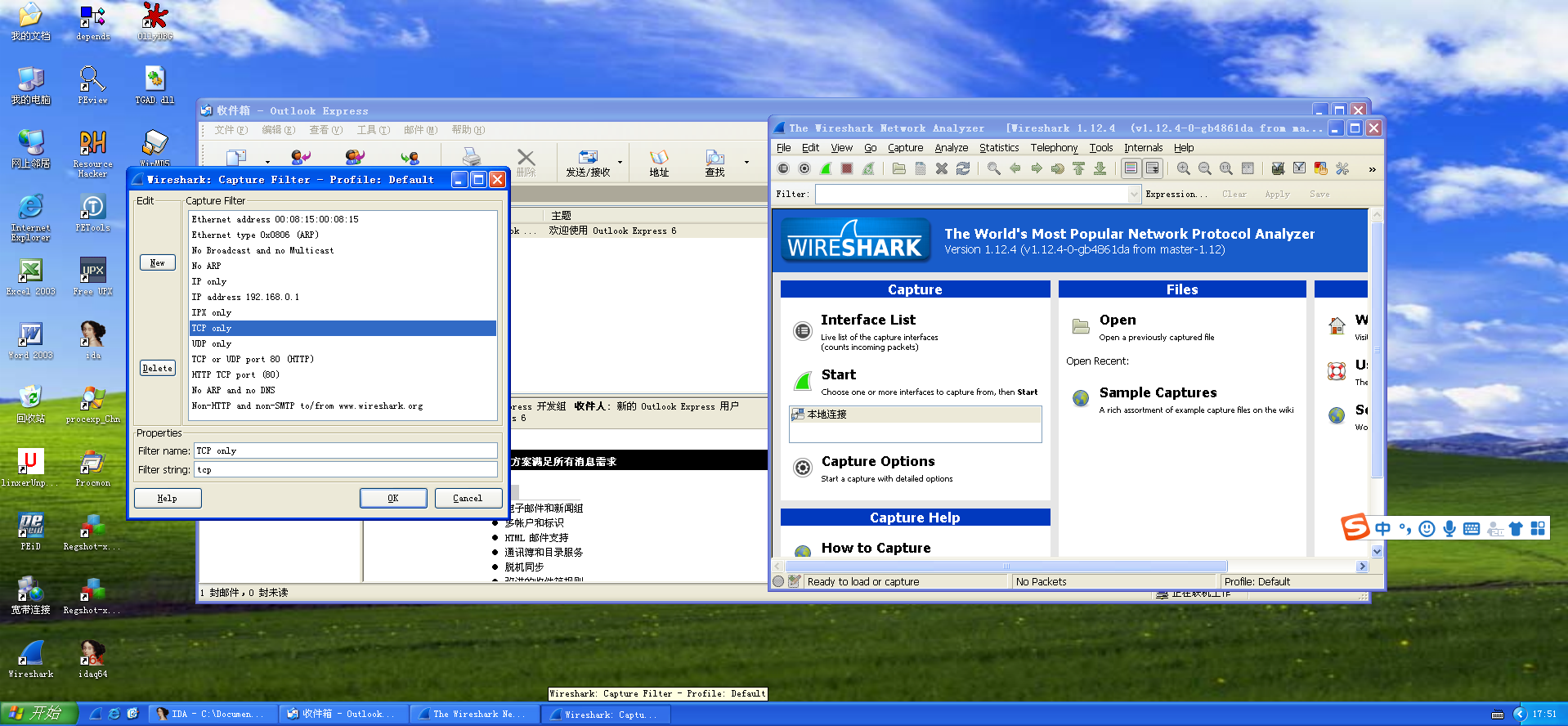The image size is (1568, 726).
Task: Click OK in the Capture Filter dialog
Action: pos(393,498)
